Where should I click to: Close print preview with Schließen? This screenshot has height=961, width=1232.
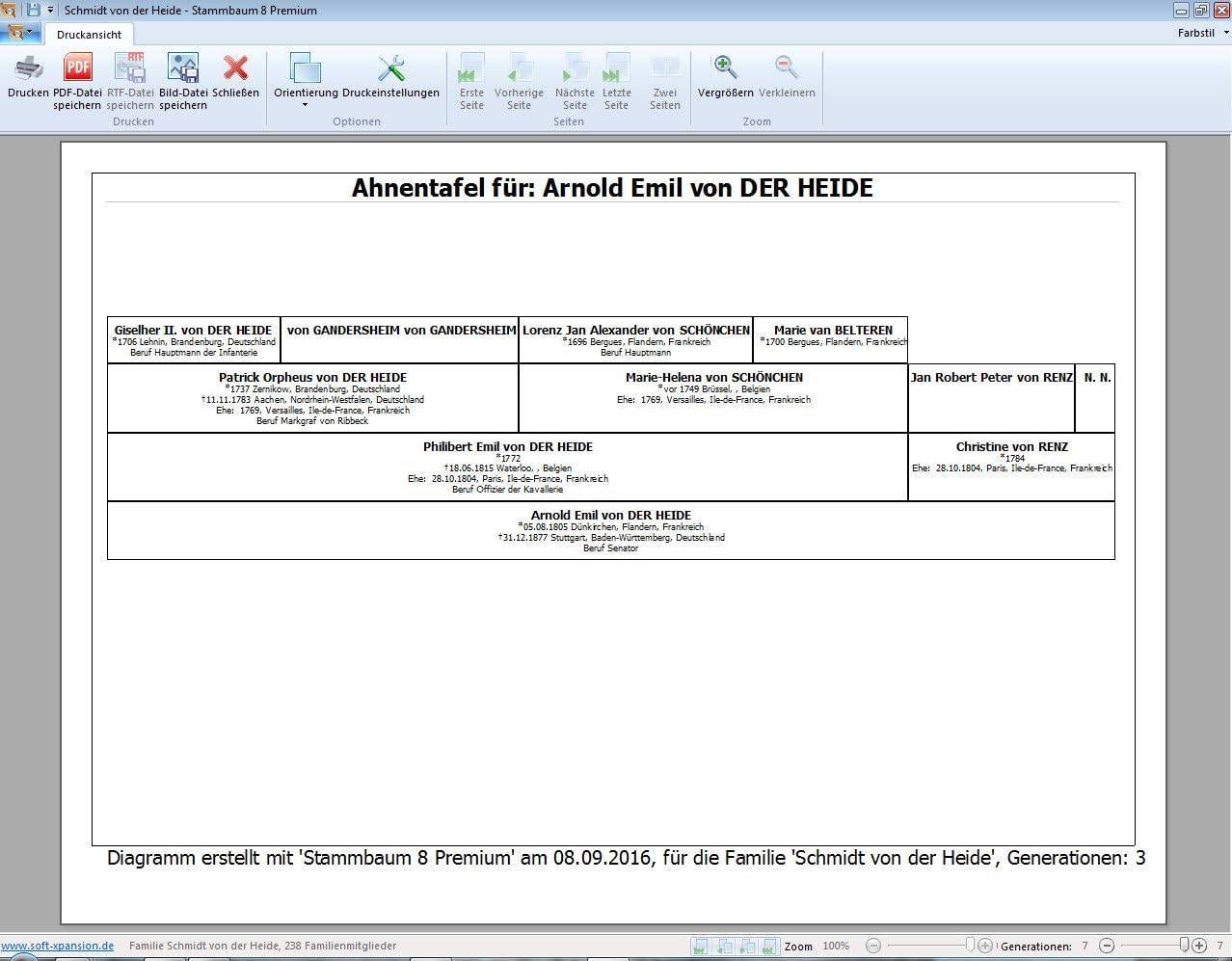[235, 69]
